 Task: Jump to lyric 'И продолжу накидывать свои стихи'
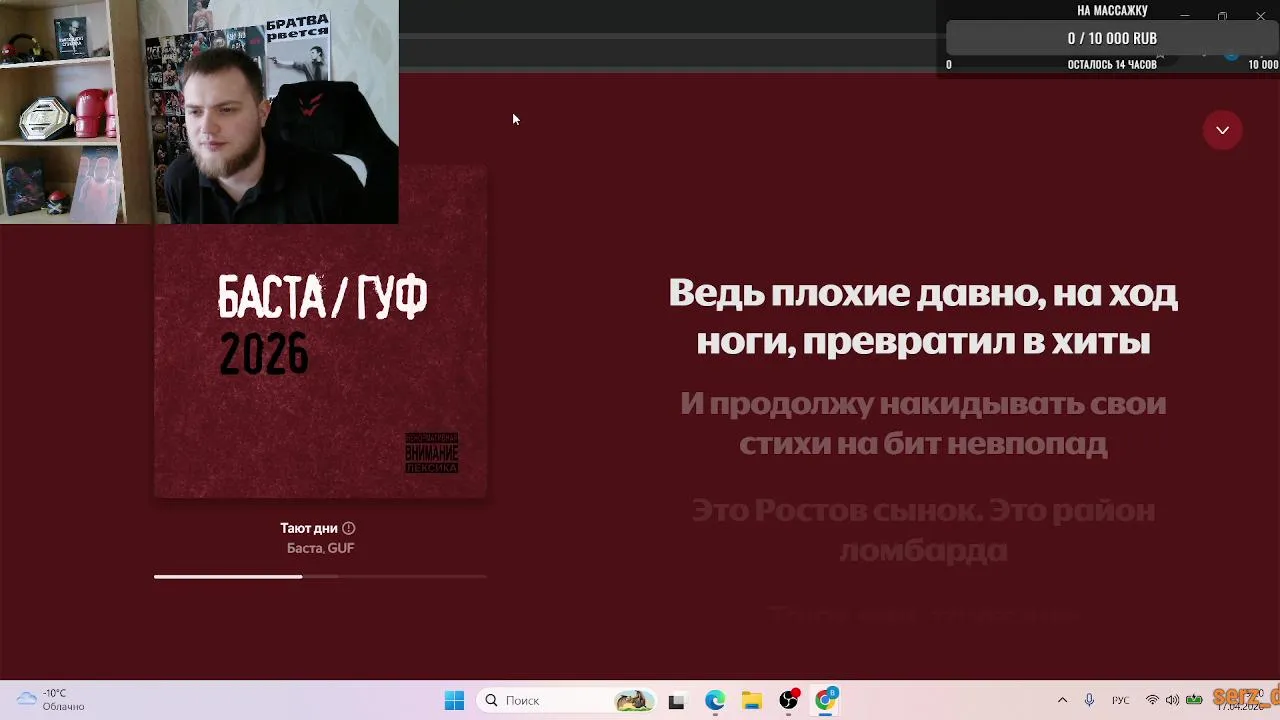pyautogui.click(x=923, y=423)
